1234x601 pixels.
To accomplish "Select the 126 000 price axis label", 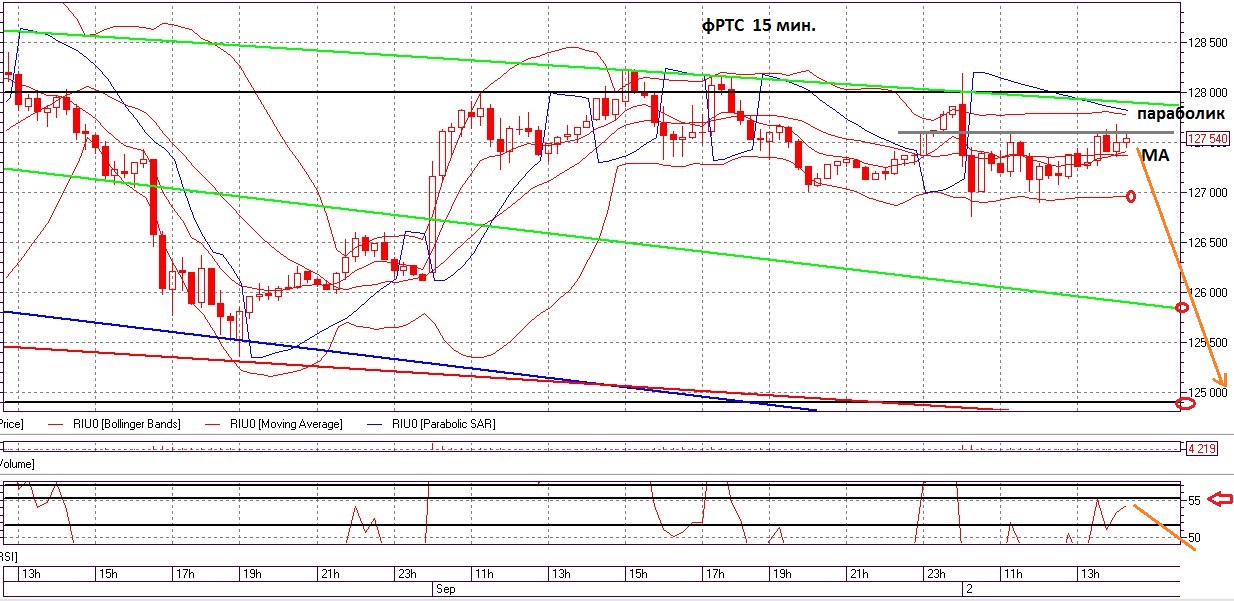I will 1209,292.
